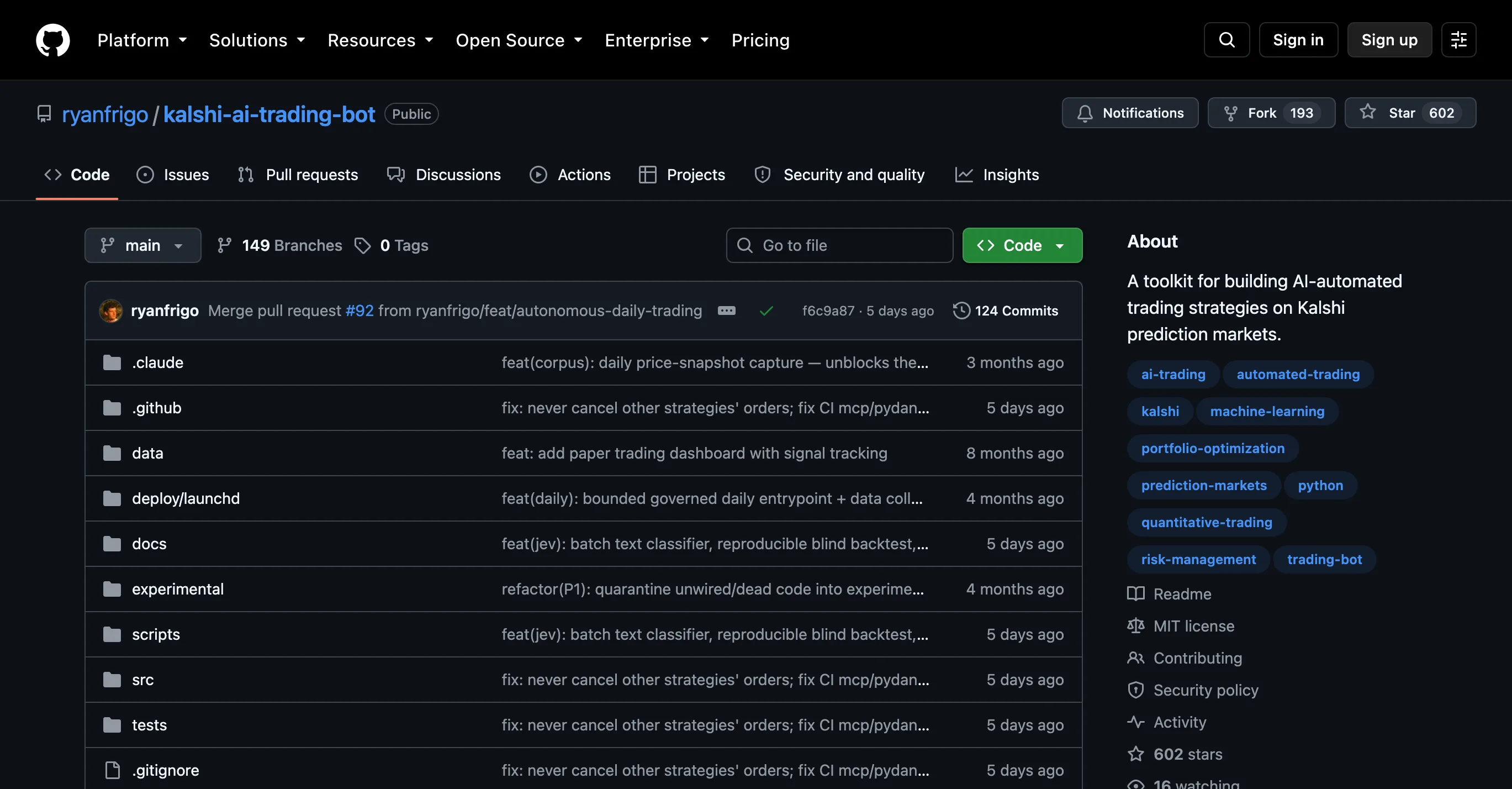Click the Readme book icon
1512x789 pixels.
[1136, 594]
